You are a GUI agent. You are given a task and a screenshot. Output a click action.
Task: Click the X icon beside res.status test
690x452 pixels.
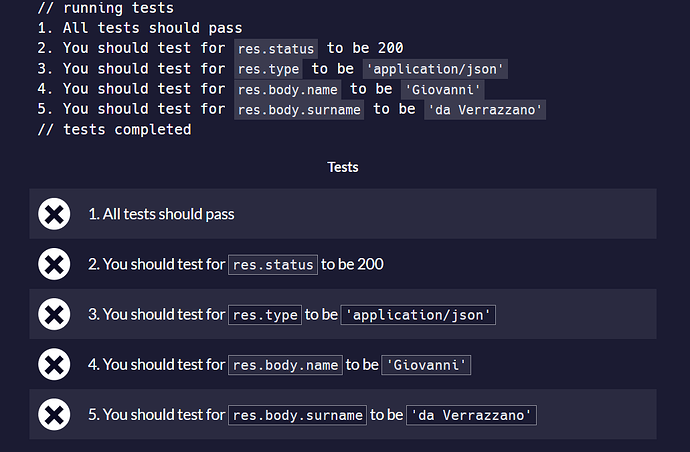[x=54, y=264]
